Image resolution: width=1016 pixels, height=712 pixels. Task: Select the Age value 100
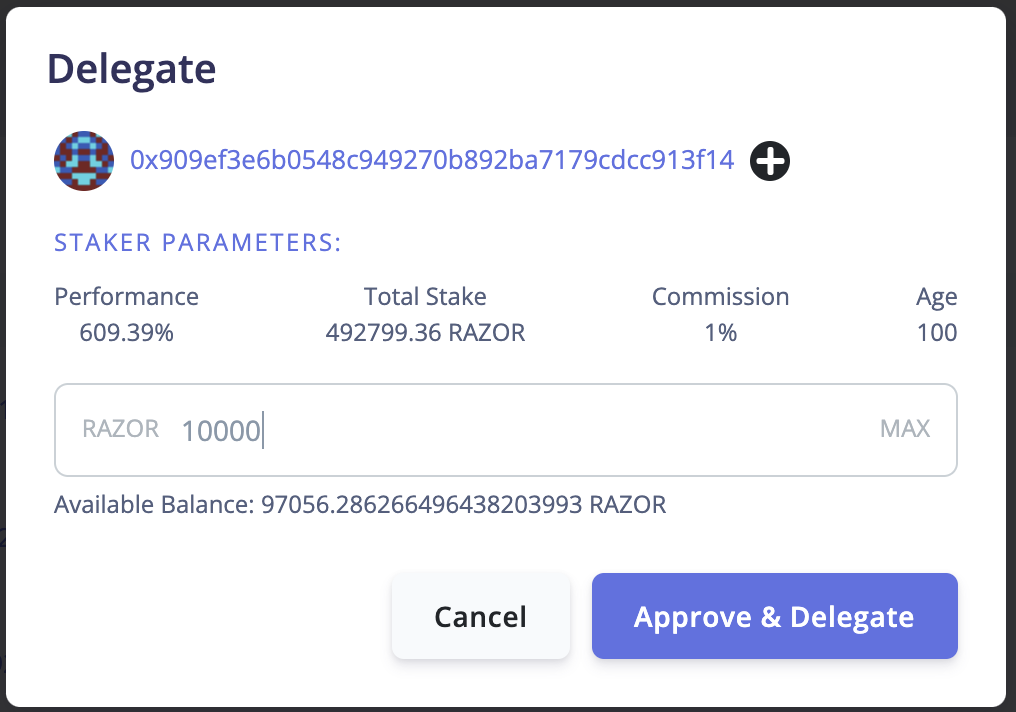(936, 333)
